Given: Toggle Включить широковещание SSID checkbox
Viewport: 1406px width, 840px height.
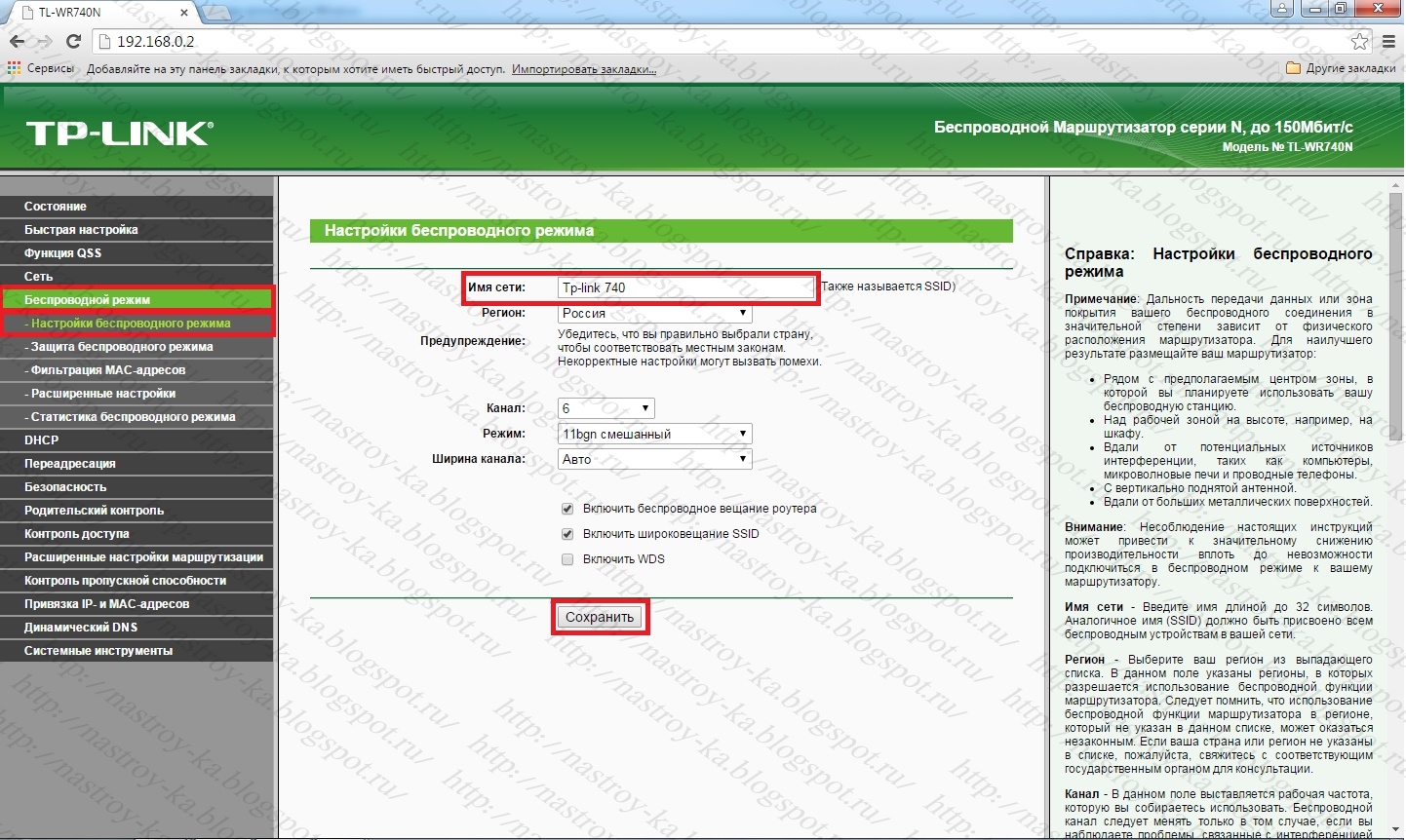Looking at the screenshot, I should pyautogui.click(x=566, y=534).
